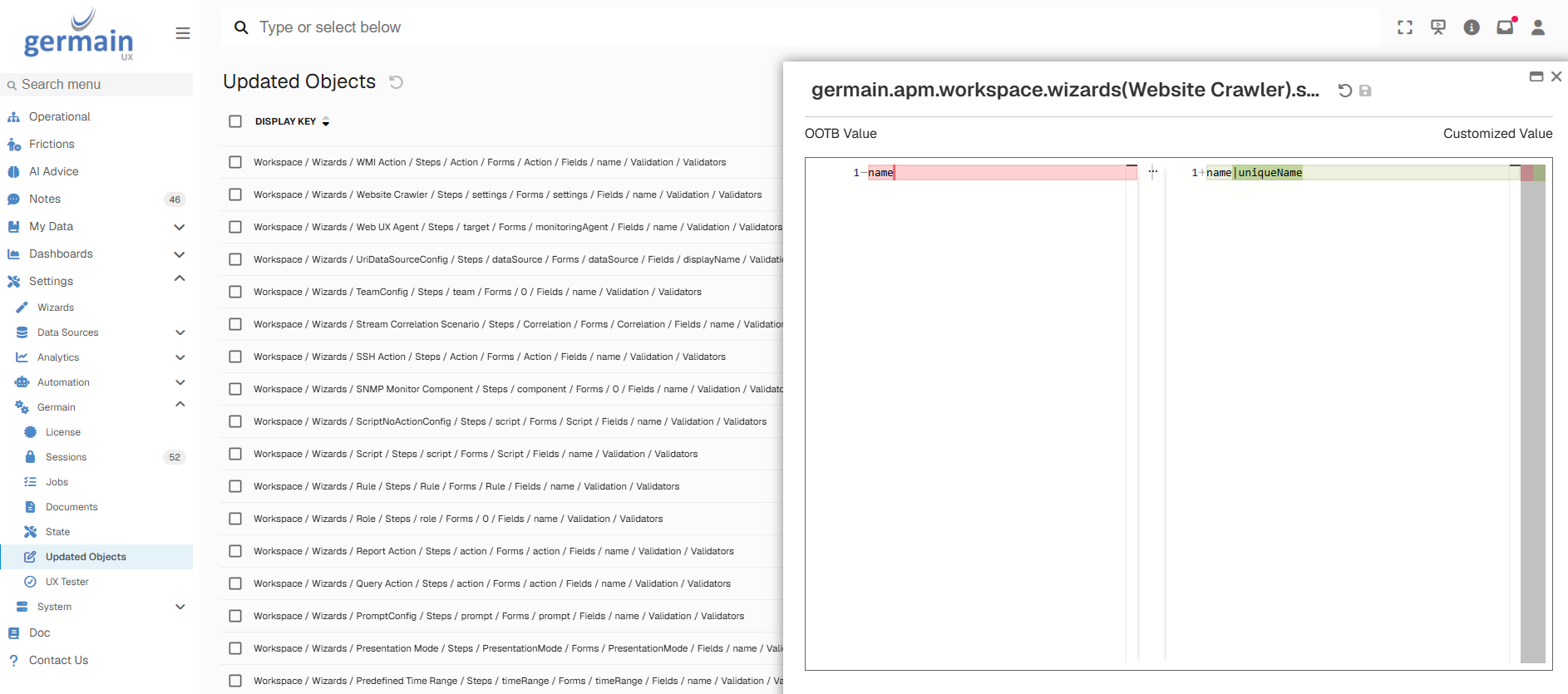This screenshot has height=694, width=1568.
Task: Click the Wizards wand icon
Action: 22,308
